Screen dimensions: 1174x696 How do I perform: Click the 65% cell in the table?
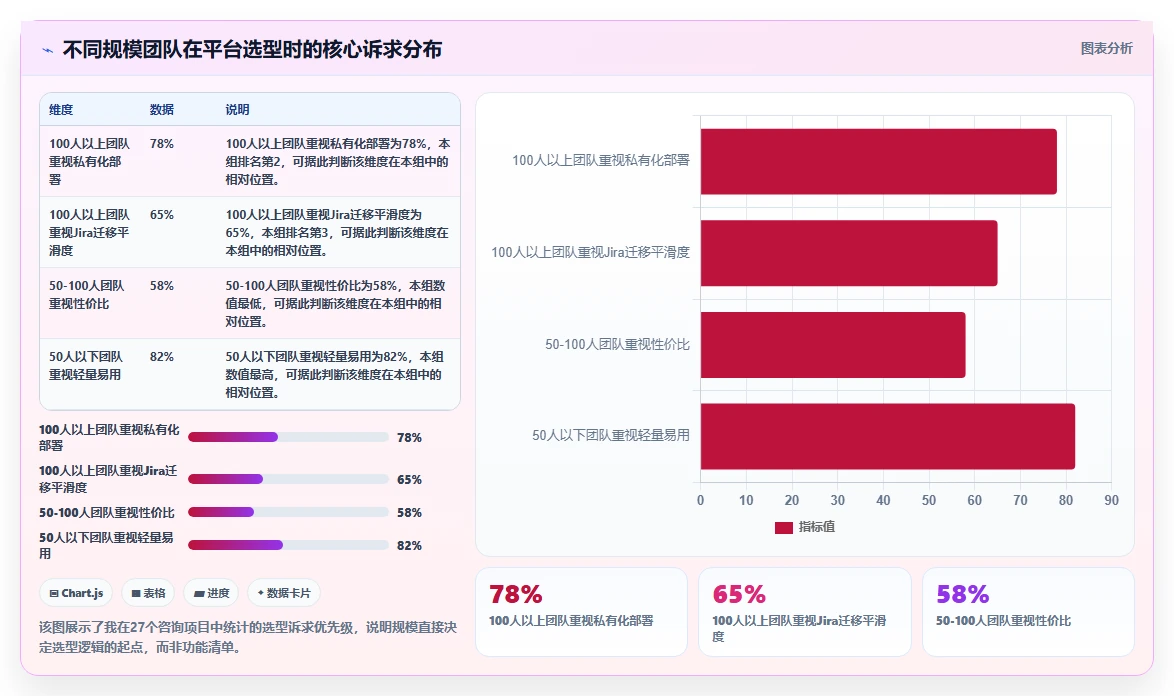(162, 215)
